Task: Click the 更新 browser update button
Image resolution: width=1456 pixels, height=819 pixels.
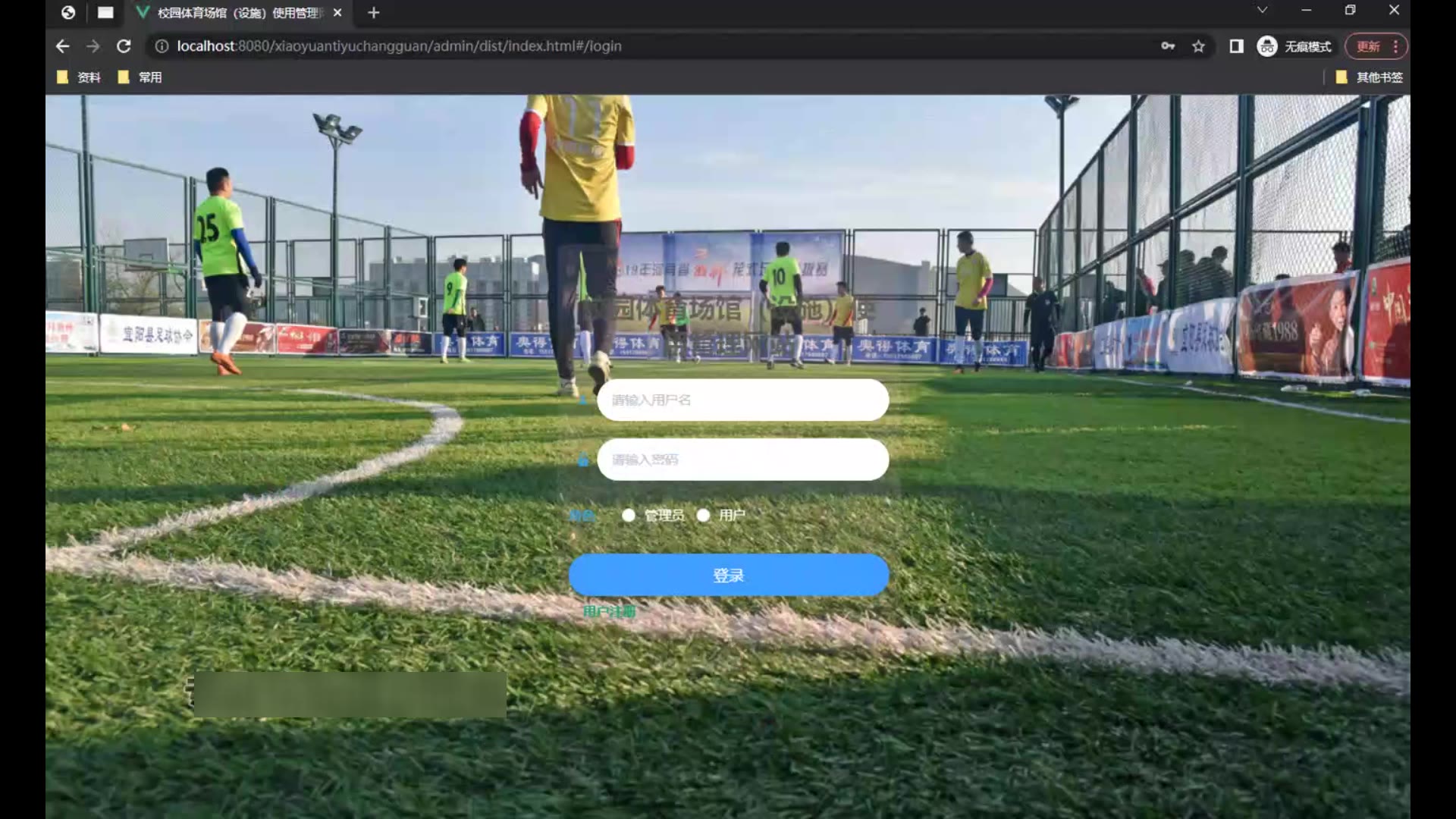Action: click(x=1369, y=46)
